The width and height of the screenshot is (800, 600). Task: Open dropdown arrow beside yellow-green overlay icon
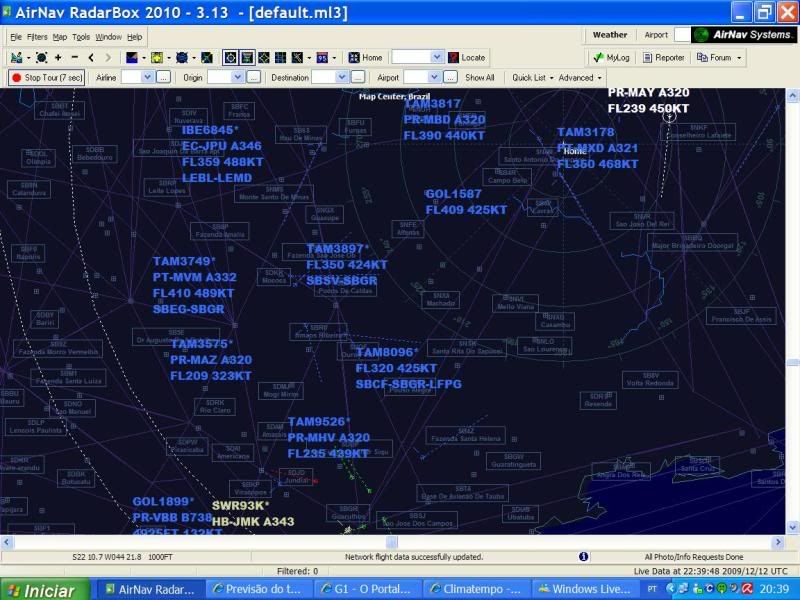tap(169, 58)
